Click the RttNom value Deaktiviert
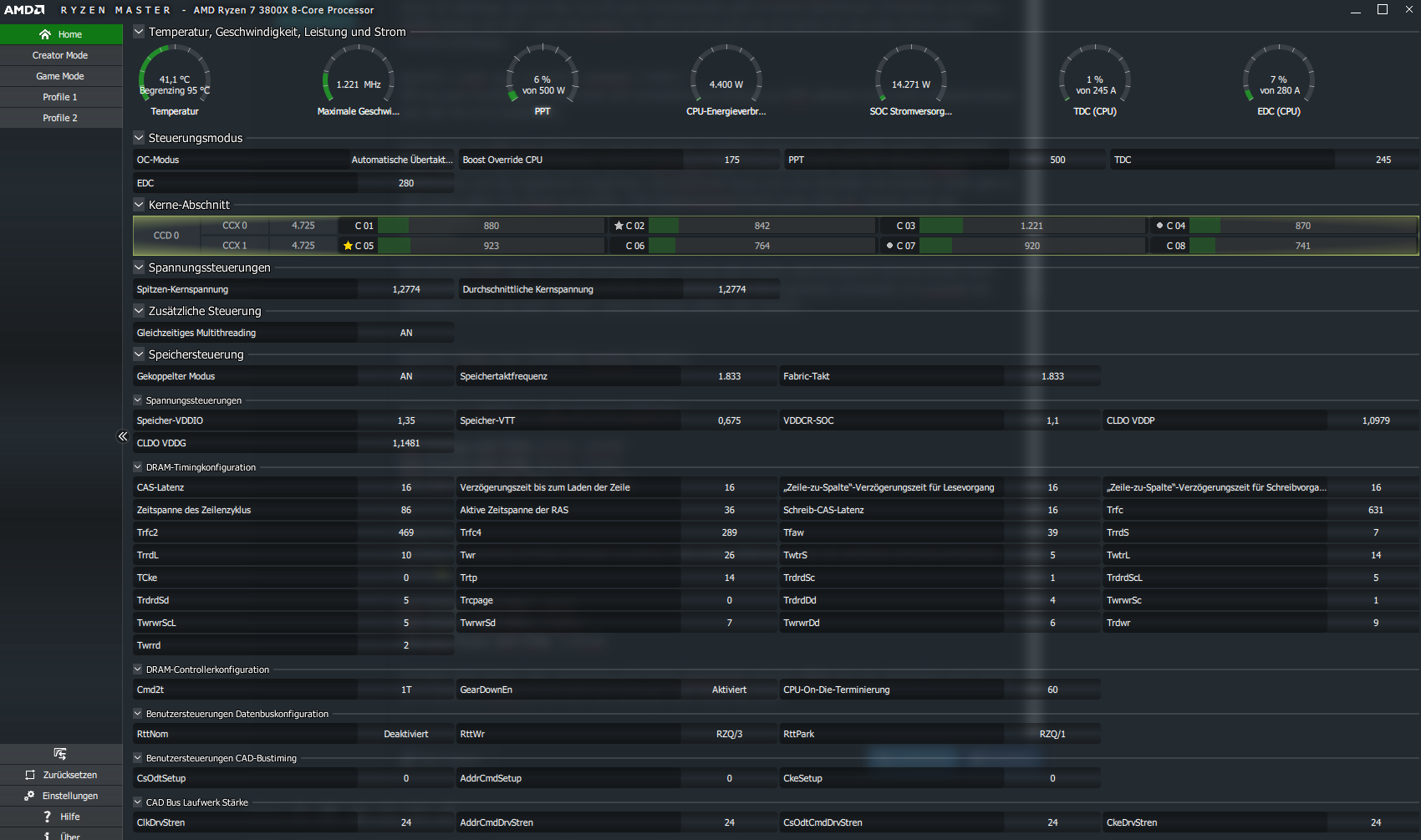The height and width of the screenshot is (840, 1421). click(406, 734)
